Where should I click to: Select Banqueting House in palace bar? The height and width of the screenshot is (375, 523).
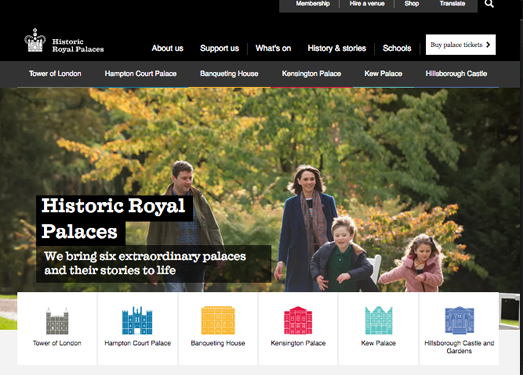pyautogui.click(x=229, y=74)
